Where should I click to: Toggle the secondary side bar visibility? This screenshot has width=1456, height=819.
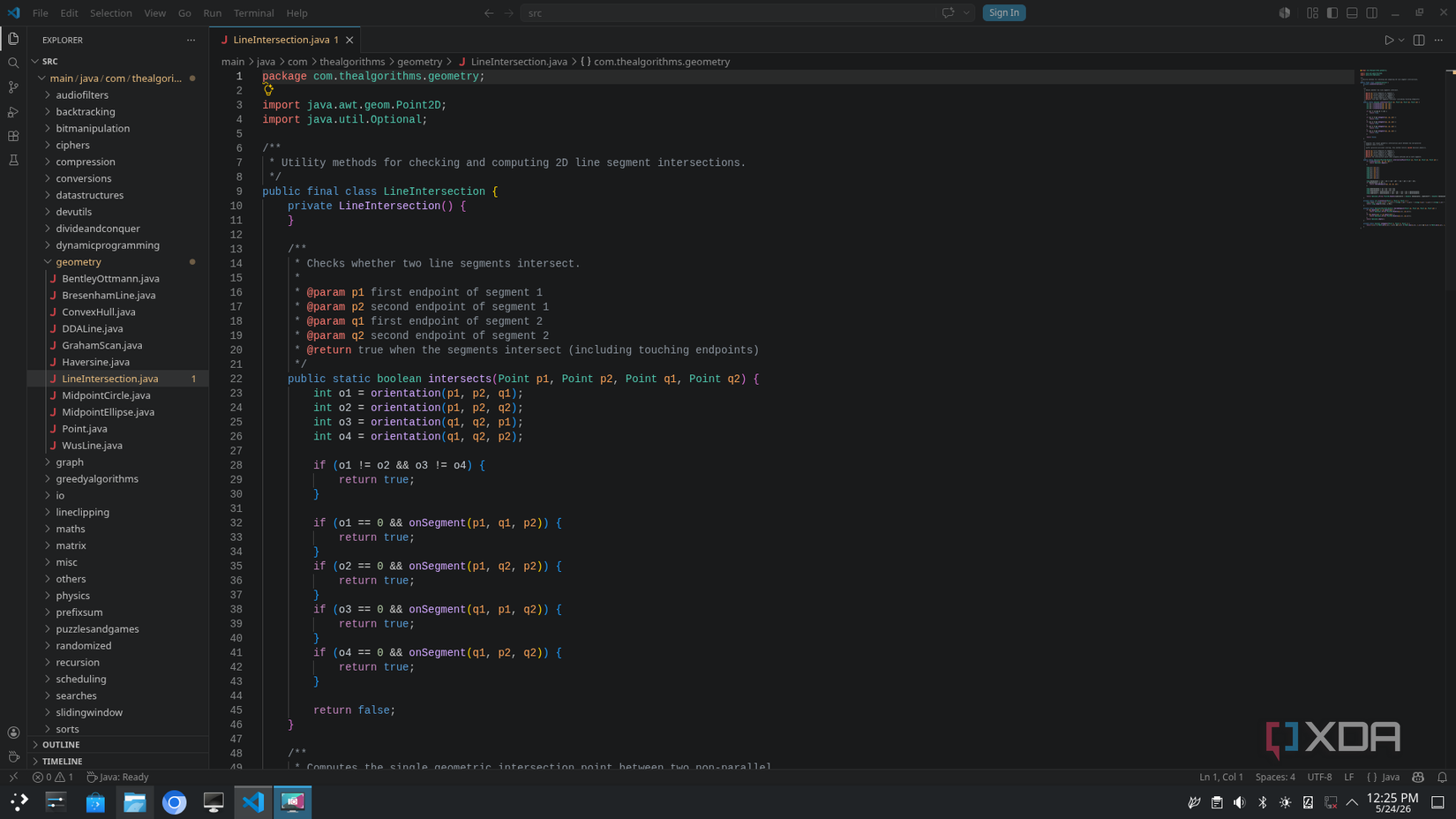coord(1372,13)
